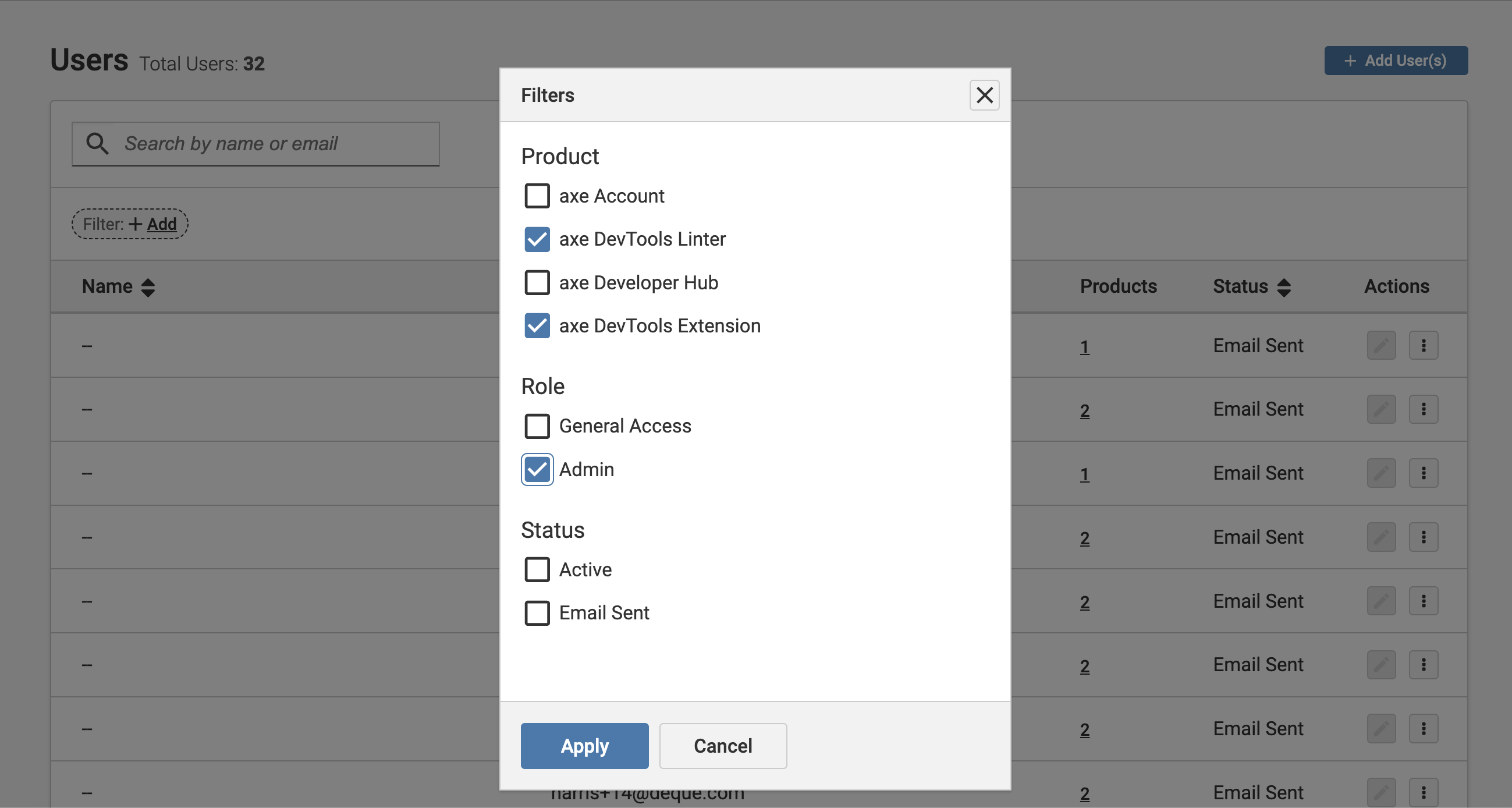Check the Active status filter

click(x=537, y=569)
